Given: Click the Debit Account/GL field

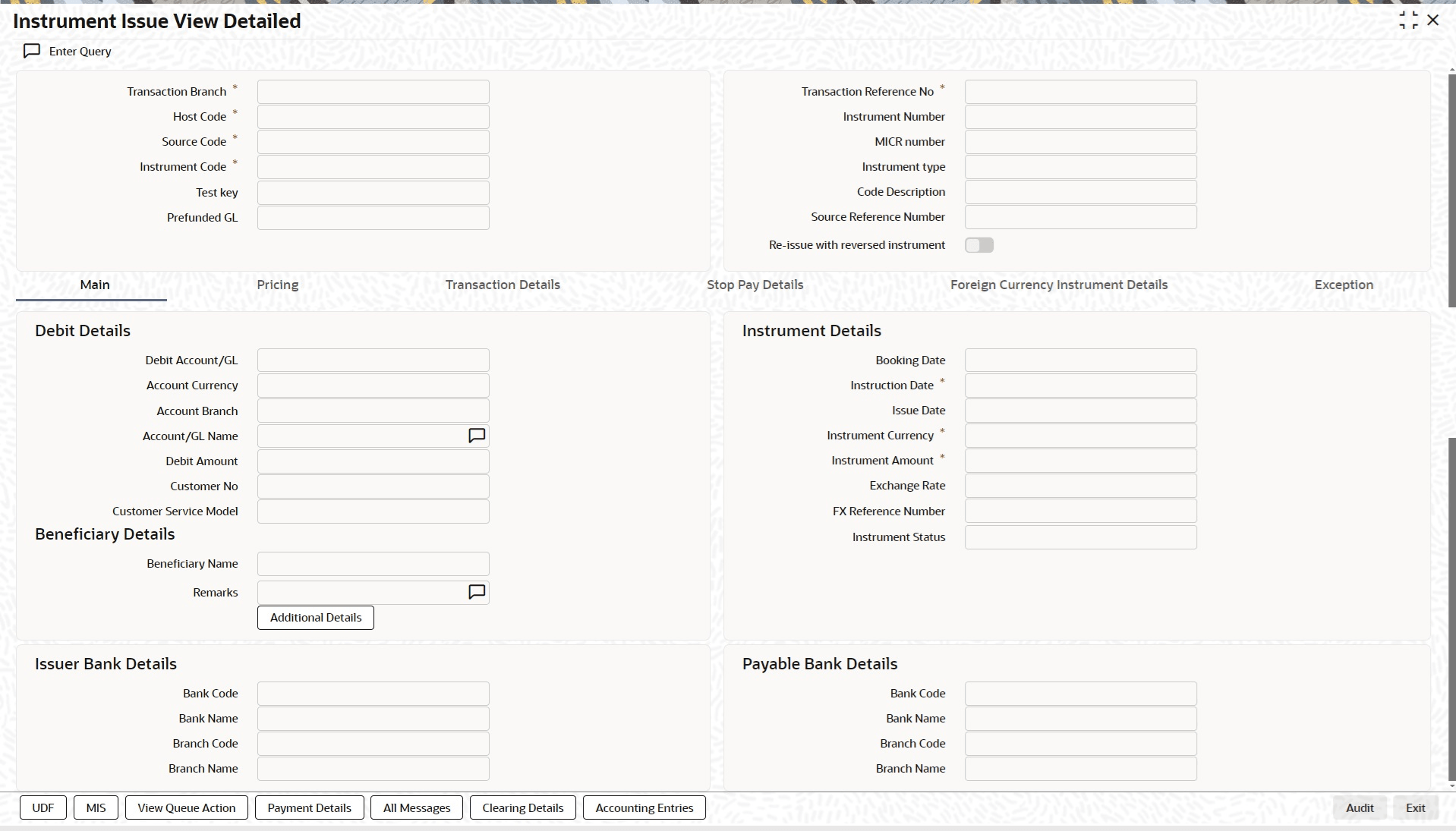Looking at the screenshot, I should [373, 360].
